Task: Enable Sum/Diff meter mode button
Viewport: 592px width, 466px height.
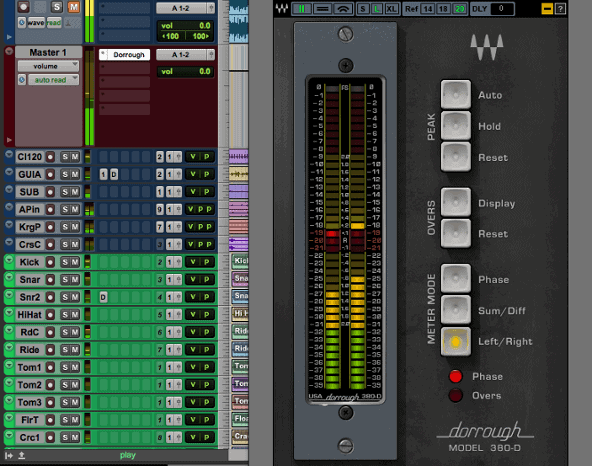Action: coord(456,310)
